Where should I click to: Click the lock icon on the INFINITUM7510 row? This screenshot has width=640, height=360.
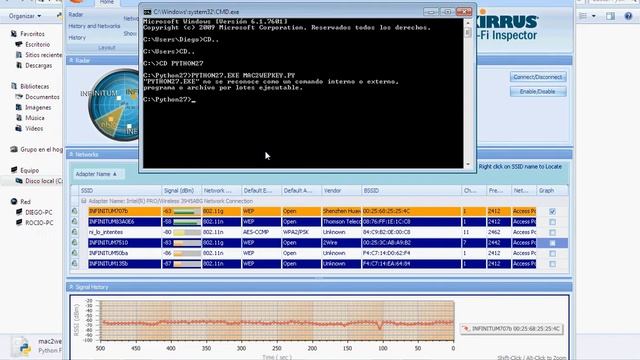pos(74,242)
